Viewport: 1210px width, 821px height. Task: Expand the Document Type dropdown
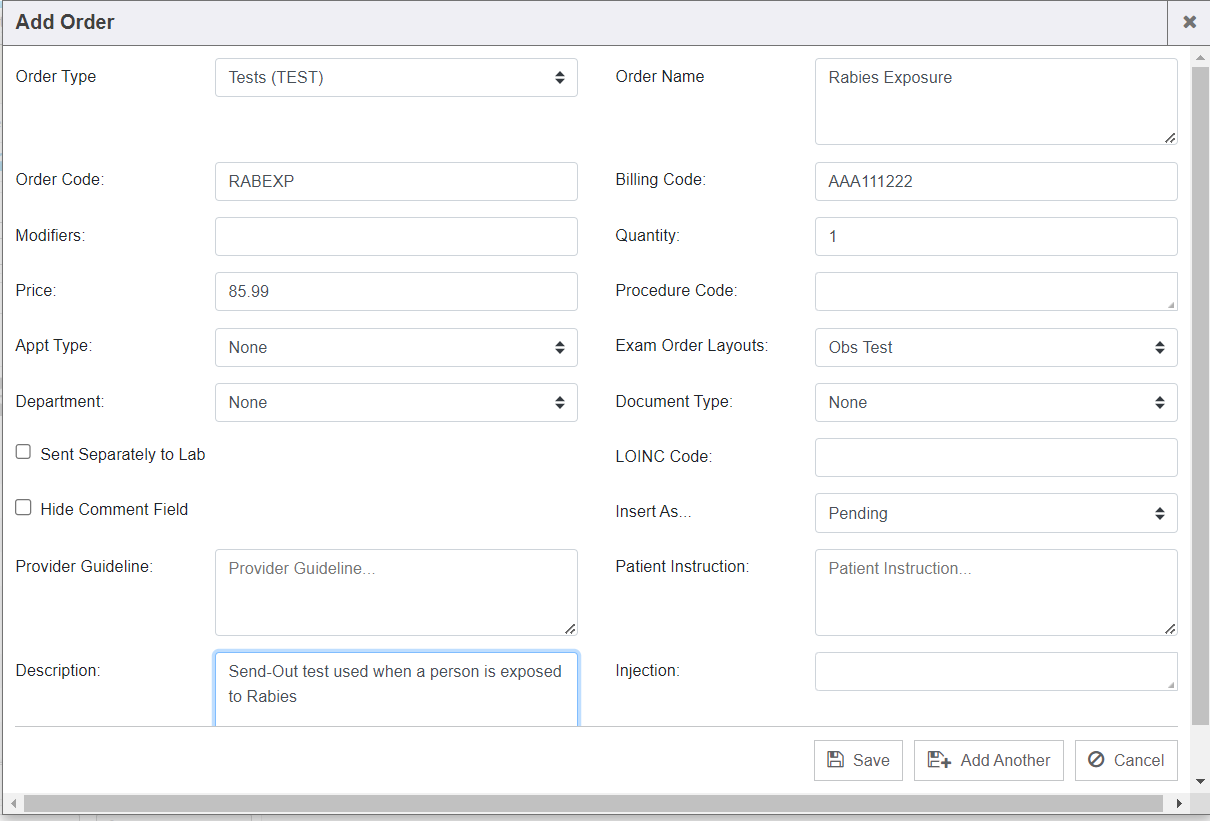[x=995, y=402]
